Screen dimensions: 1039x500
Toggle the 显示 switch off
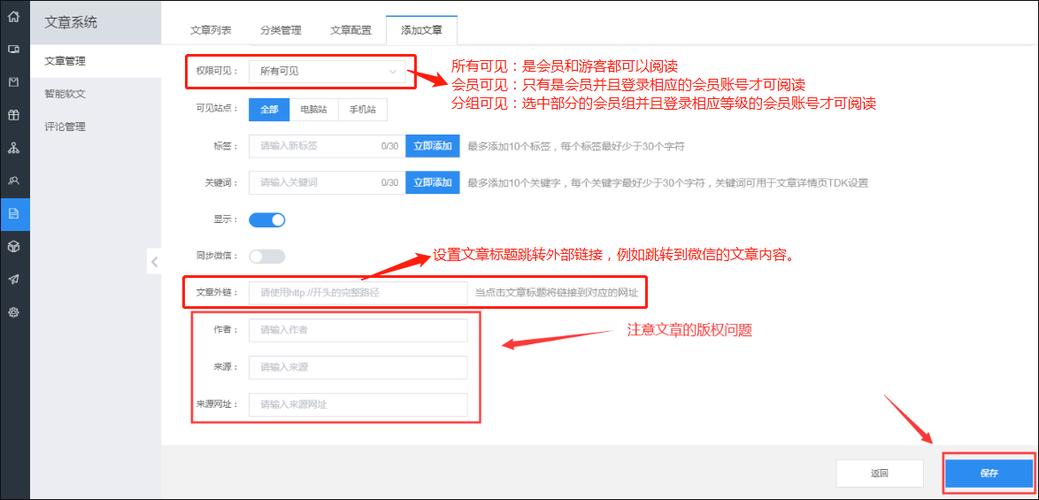267,220
